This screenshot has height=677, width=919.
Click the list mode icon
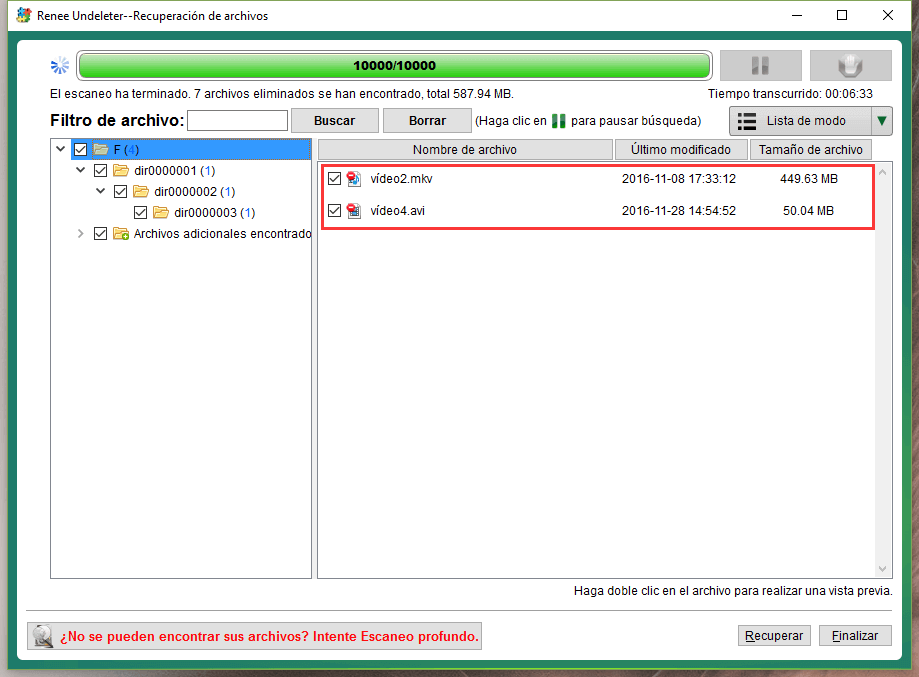click(x=747, y=121)
